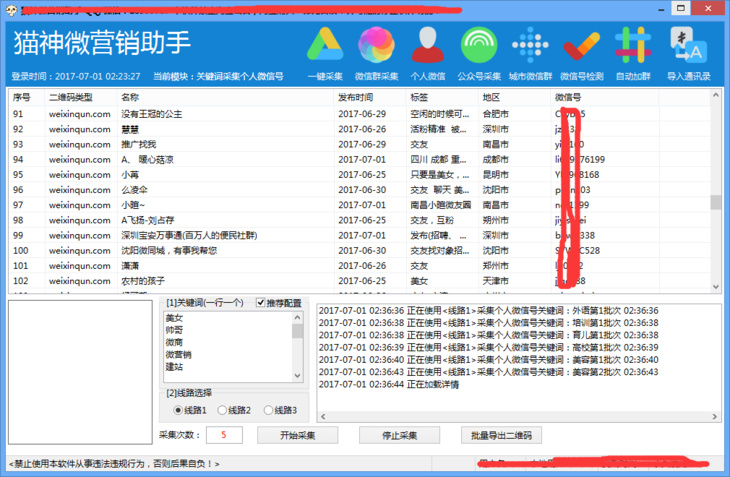Select row 95 named 小苒
This screenshot has height=477, width=730.
pos(358,175)
